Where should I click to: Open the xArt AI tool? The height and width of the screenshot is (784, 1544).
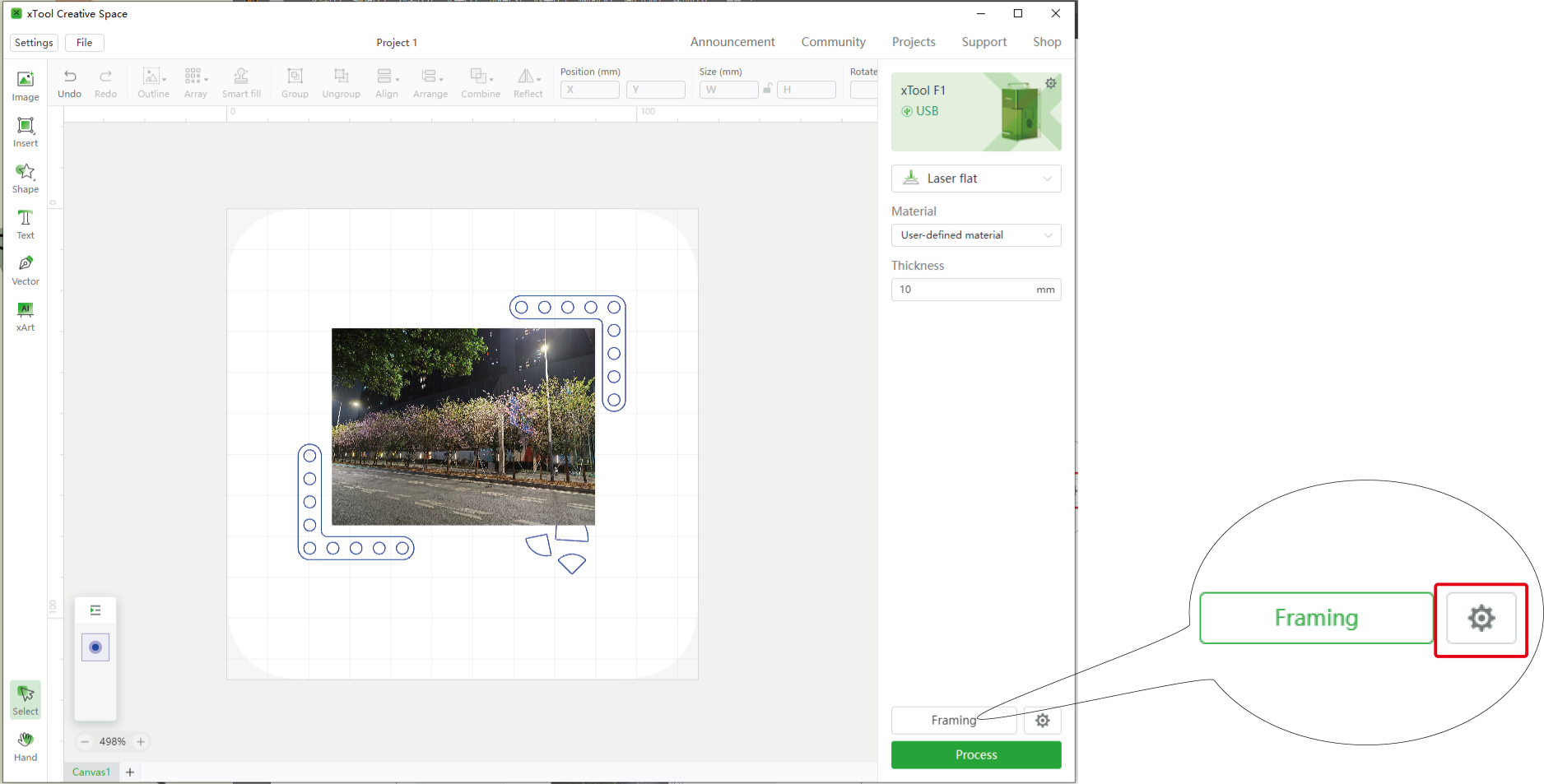26,316
